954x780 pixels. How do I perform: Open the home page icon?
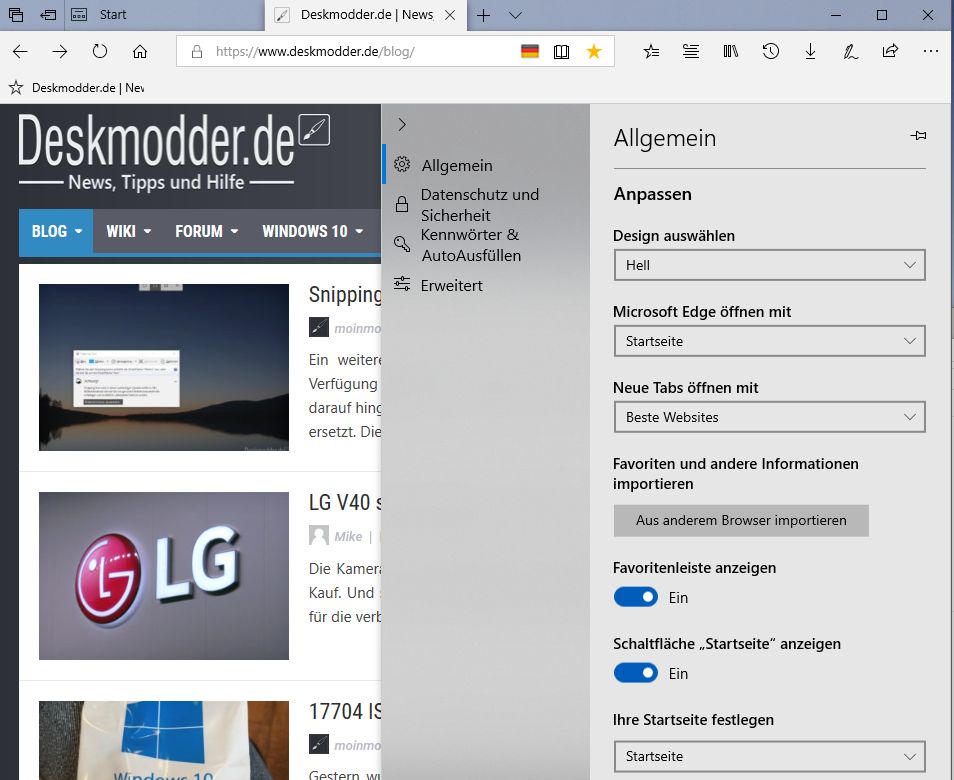coord(140,52)
